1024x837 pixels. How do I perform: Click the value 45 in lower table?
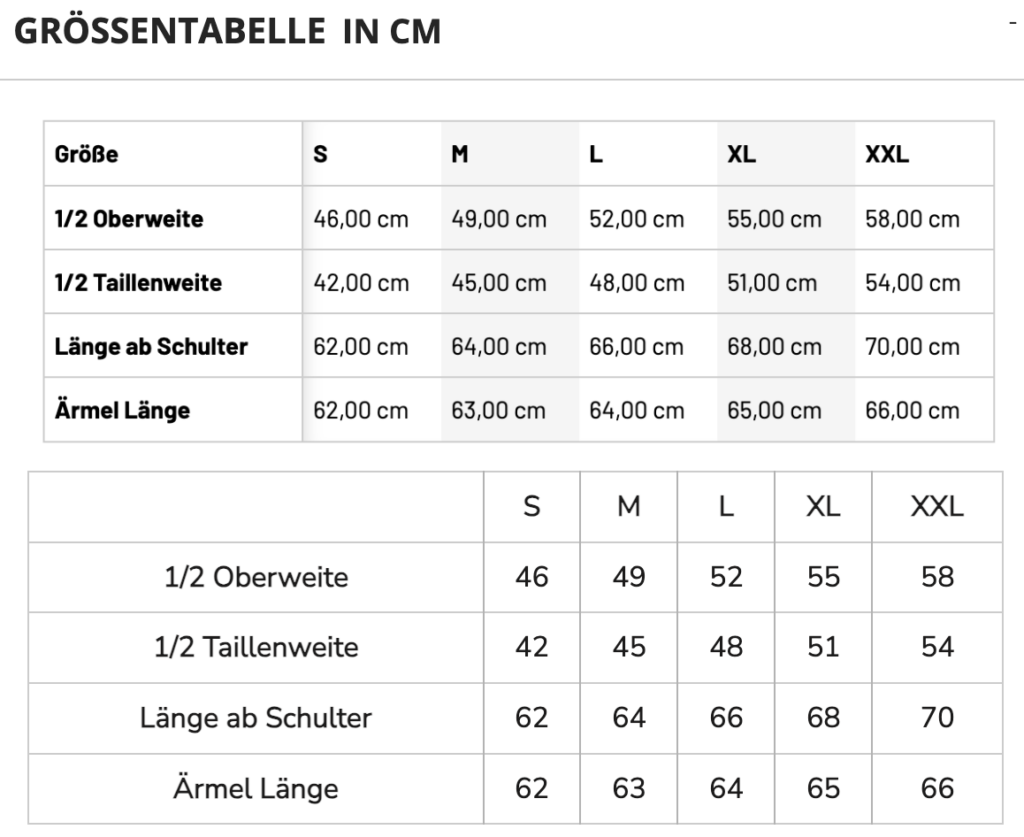pyautogui.click(x=629, y=647)
